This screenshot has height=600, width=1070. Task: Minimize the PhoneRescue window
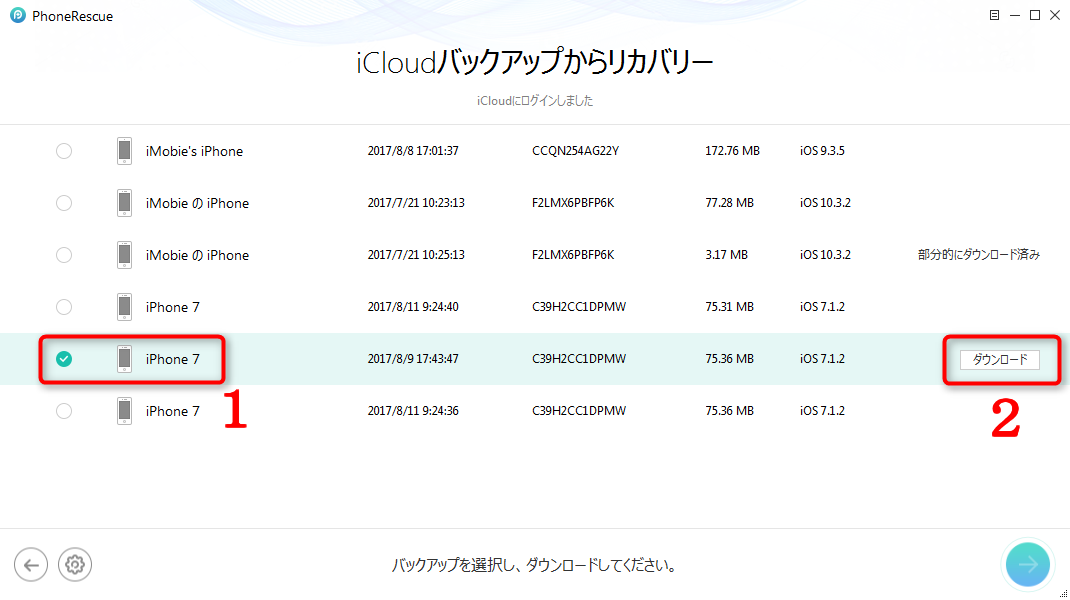click(x=1015, y=15)
